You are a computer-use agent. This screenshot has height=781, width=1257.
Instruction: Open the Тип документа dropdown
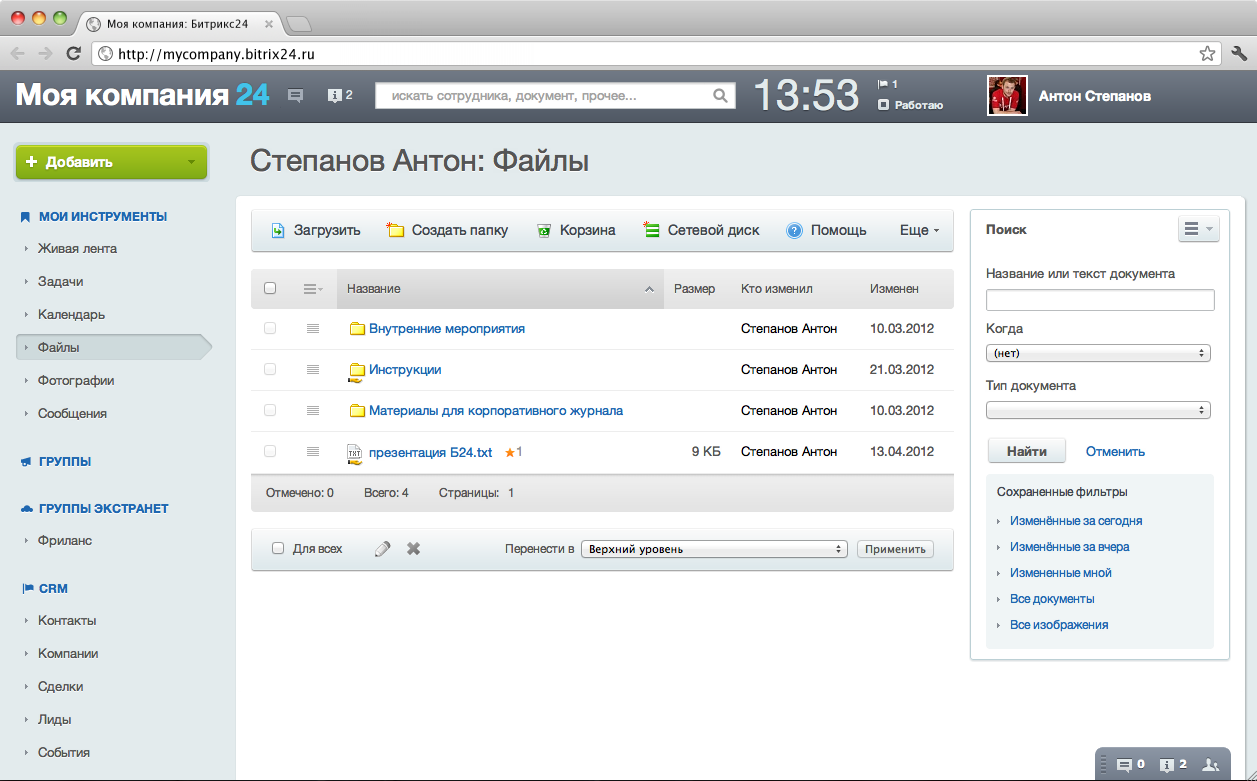(x=1098, y=410)
